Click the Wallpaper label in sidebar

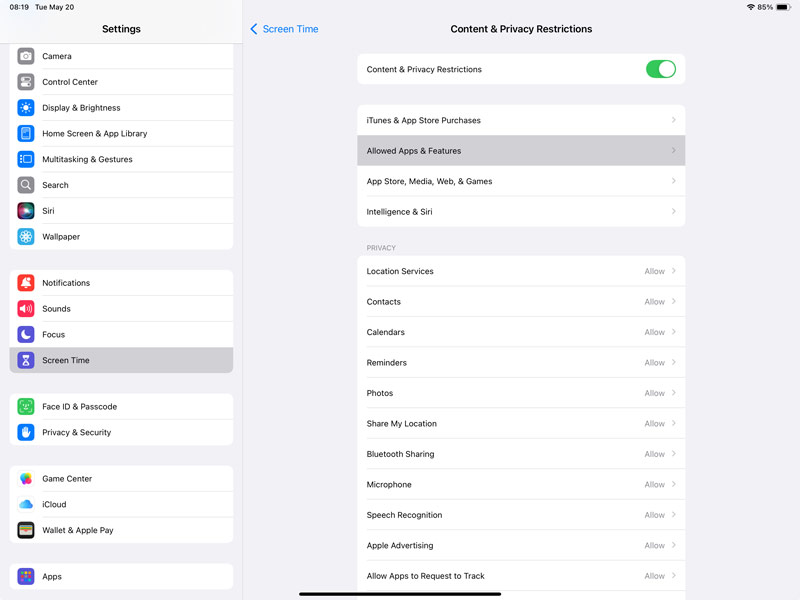point(61,237)
